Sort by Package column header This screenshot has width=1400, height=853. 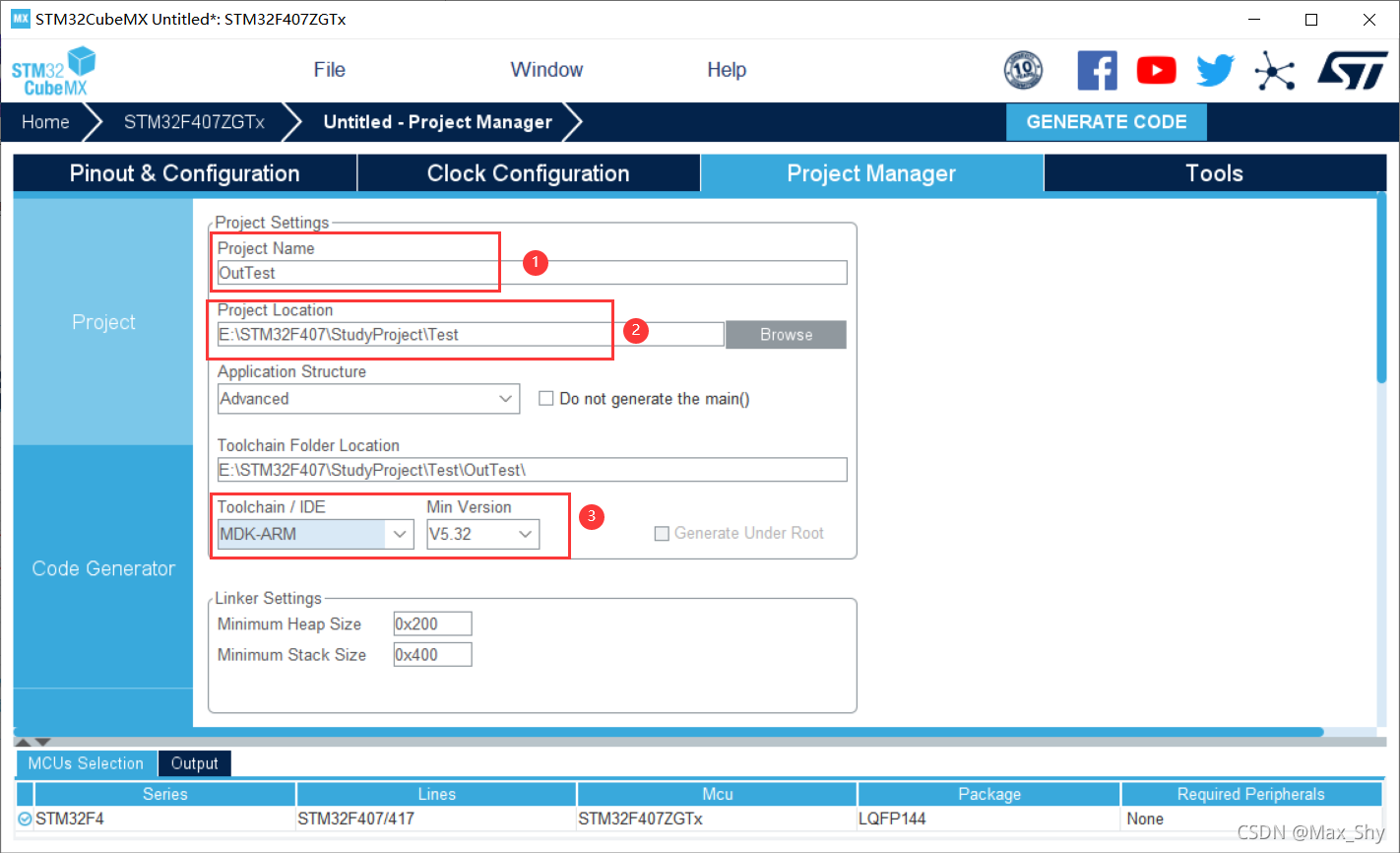coord(989,794)
